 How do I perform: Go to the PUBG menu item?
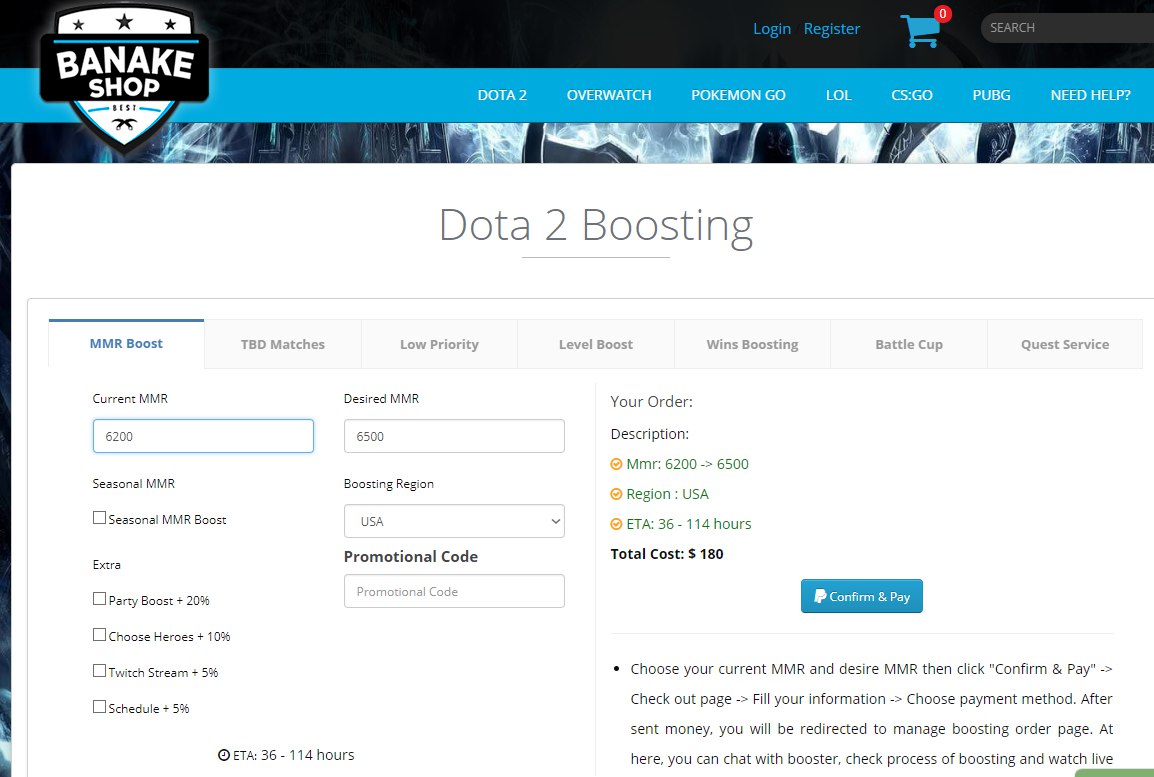pyautogui.click(x=991, y=96)
